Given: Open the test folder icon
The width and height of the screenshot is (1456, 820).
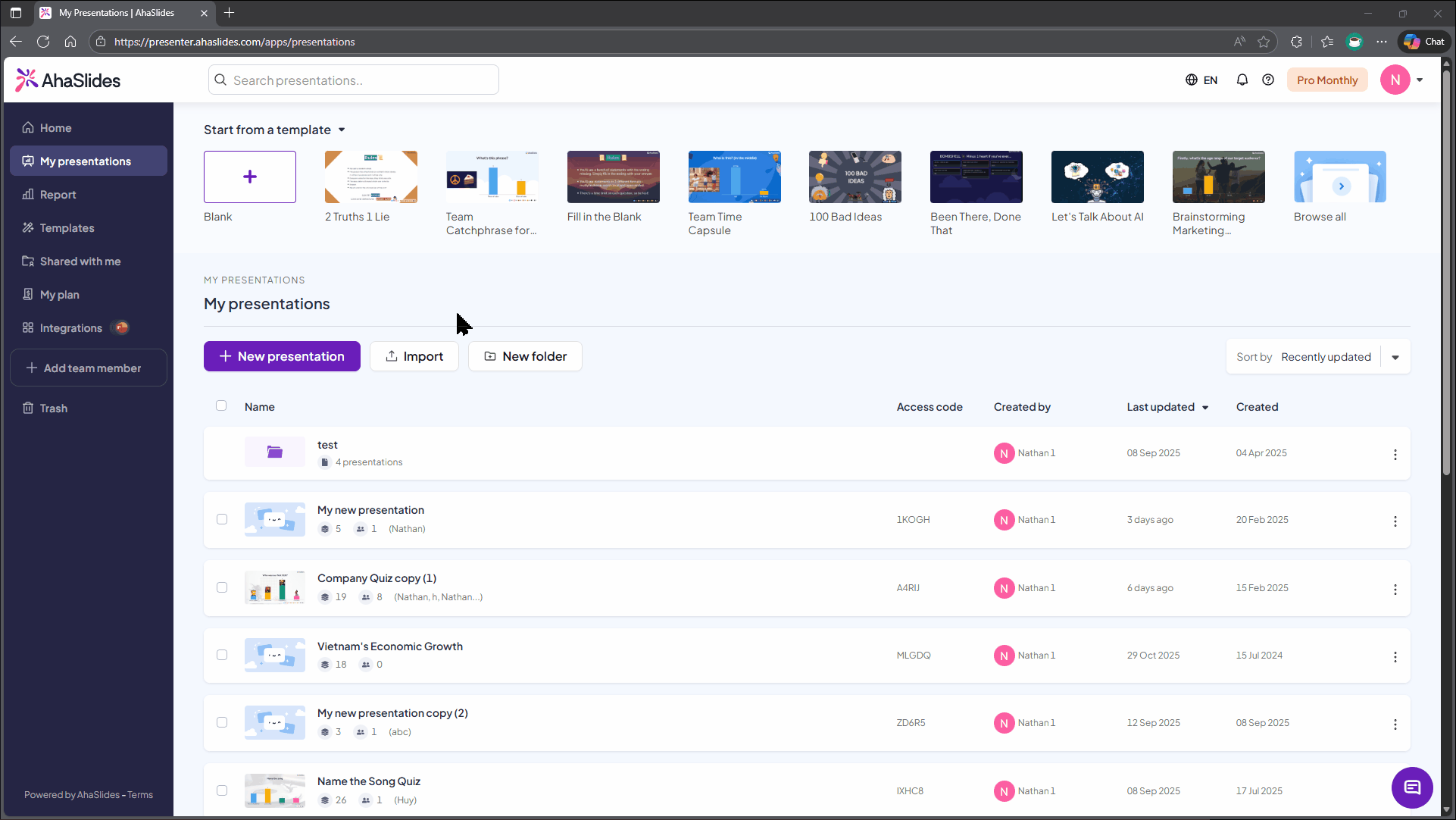Looking at the screenshot, I should tap(275, 452).
